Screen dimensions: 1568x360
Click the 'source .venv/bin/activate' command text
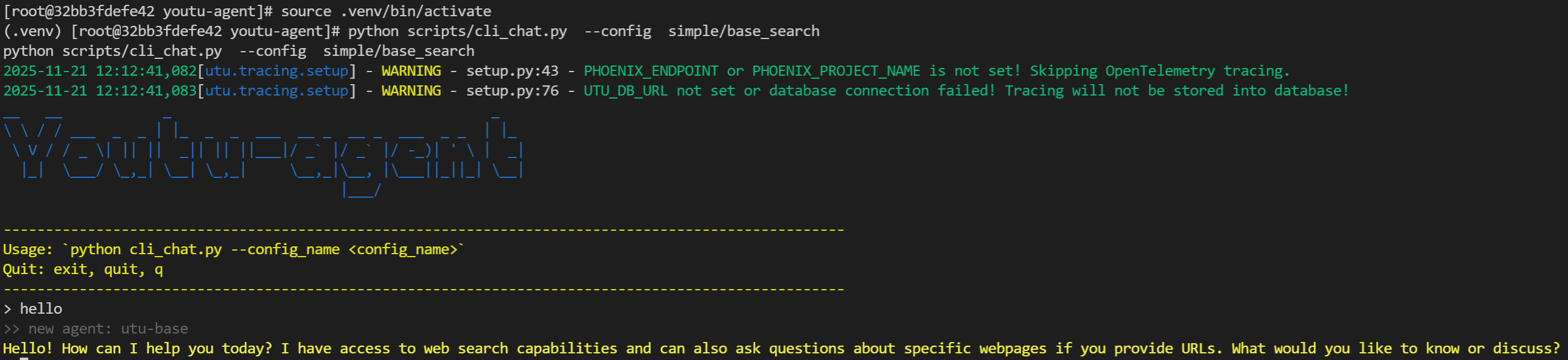tap(386, 11)
